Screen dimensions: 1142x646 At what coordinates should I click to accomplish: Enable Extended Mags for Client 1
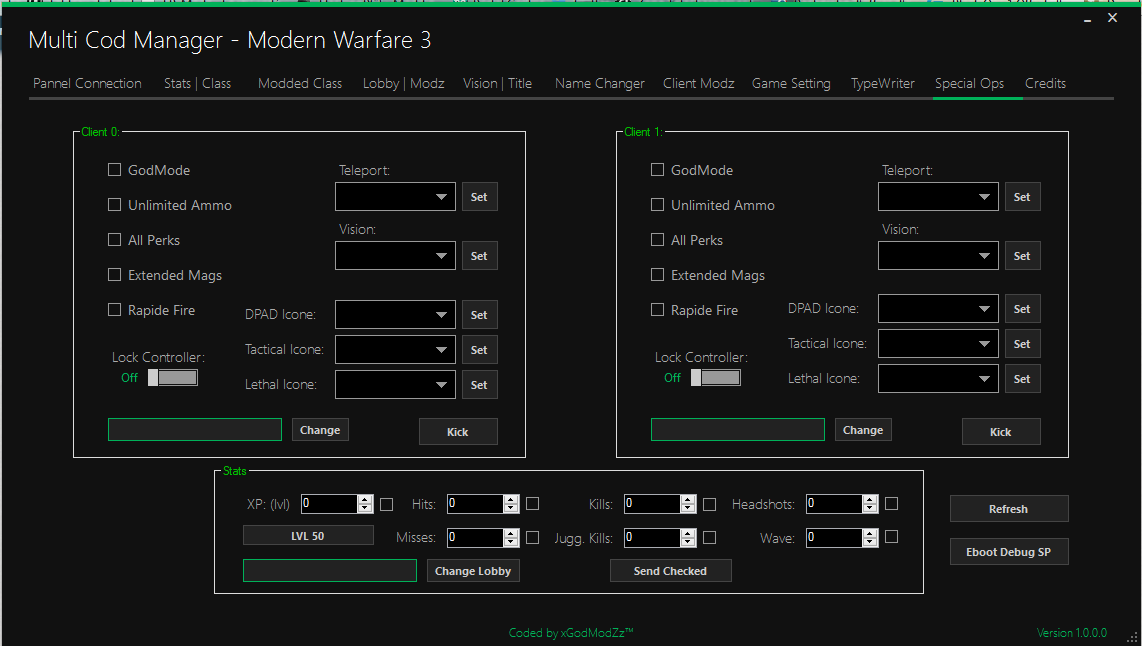tap(657, 275)
